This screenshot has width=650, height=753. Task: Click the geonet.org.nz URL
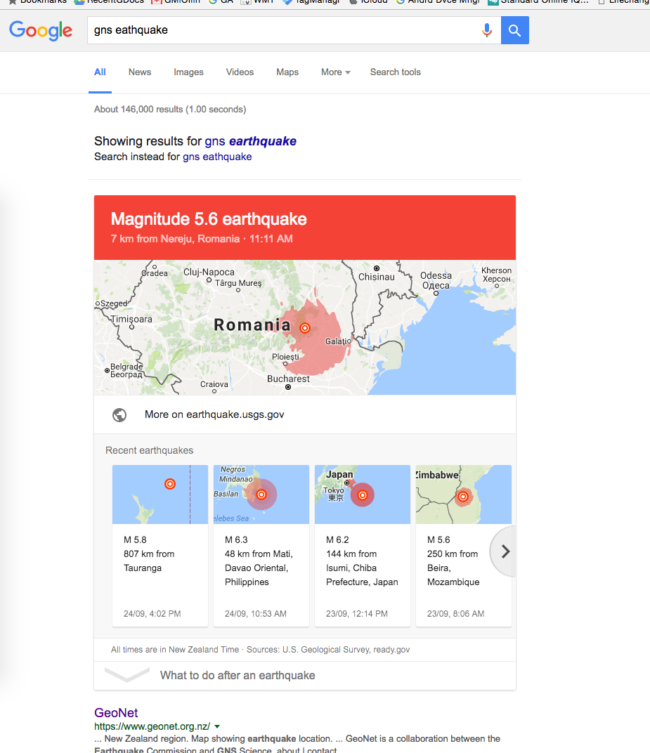pos(152,727)
